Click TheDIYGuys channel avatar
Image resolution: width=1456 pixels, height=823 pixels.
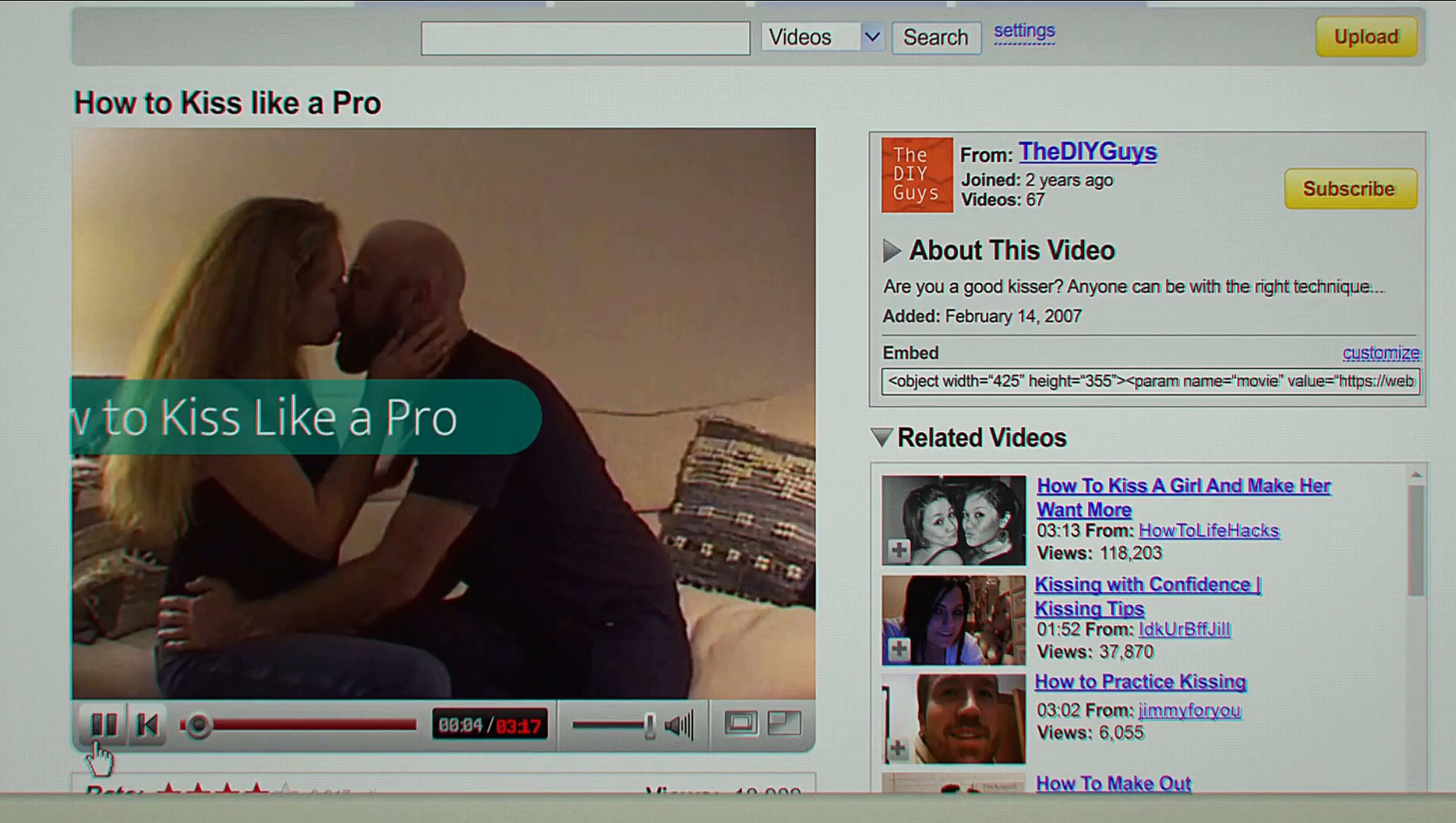click(x=917, y=175)
